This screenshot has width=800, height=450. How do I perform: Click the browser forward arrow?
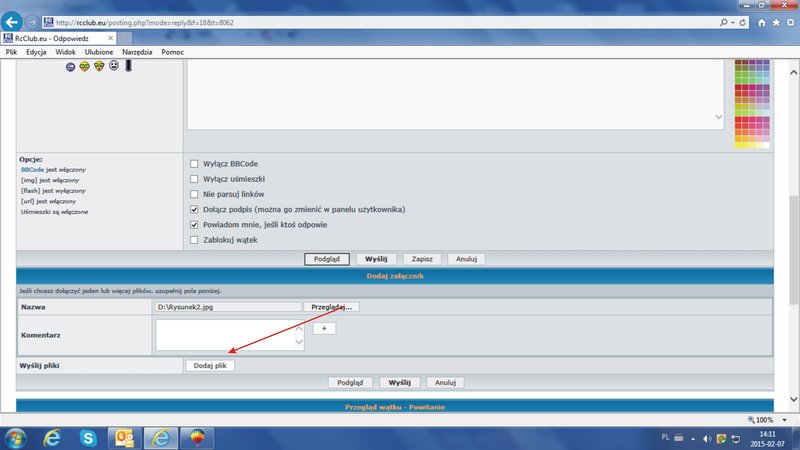32,22
